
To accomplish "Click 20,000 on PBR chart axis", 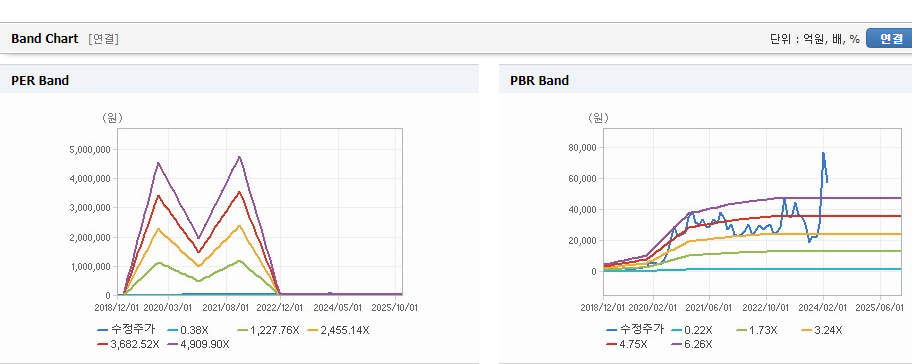I will tap(582, 241).
